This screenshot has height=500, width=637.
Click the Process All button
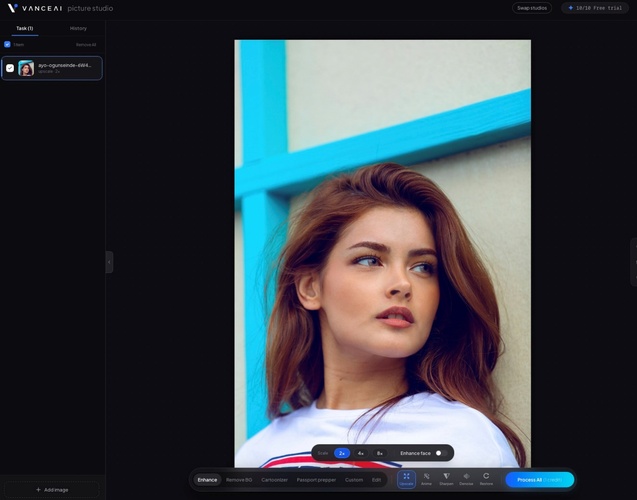click(540, 480)
